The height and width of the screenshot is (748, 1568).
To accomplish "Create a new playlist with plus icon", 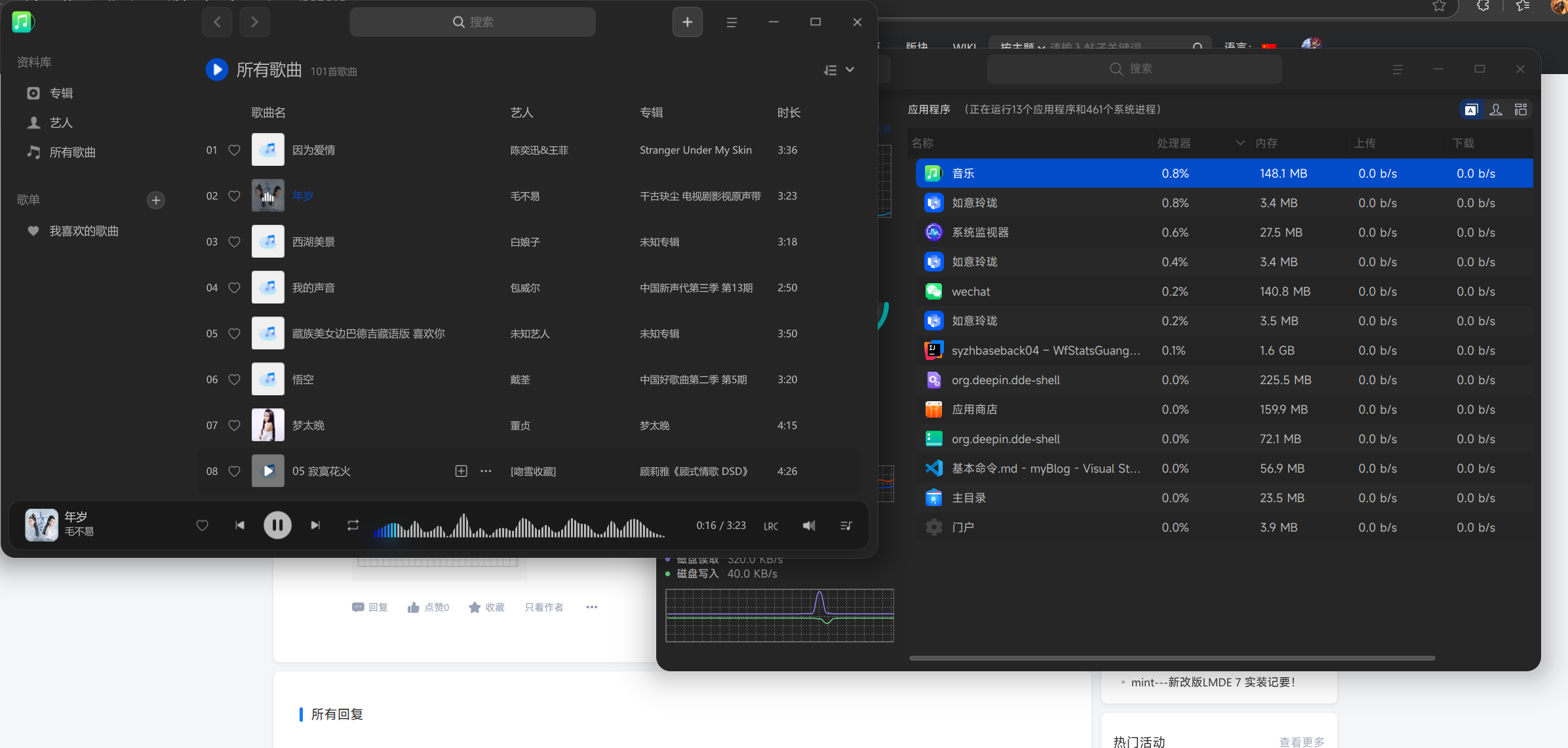I will (156, 200).
